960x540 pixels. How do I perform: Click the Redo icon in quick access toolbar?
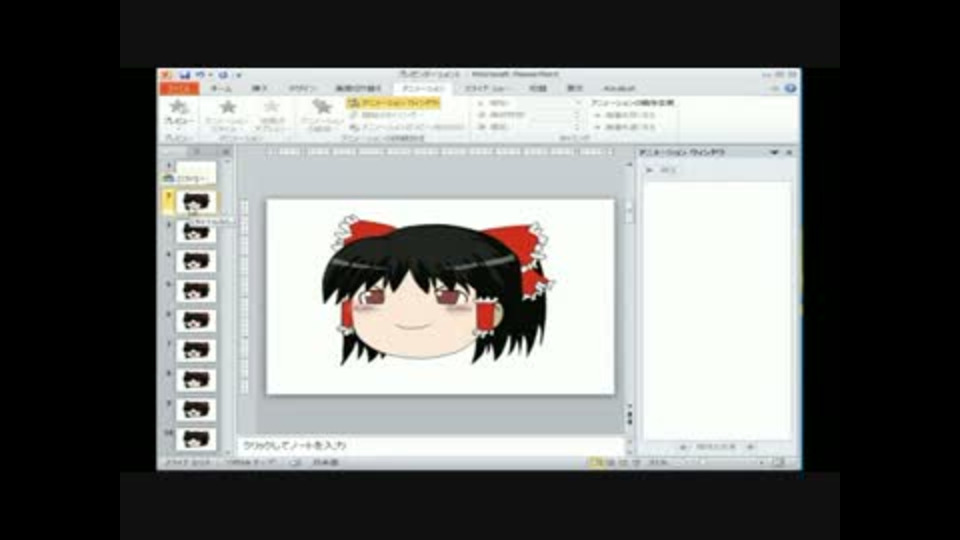(223, 75)
